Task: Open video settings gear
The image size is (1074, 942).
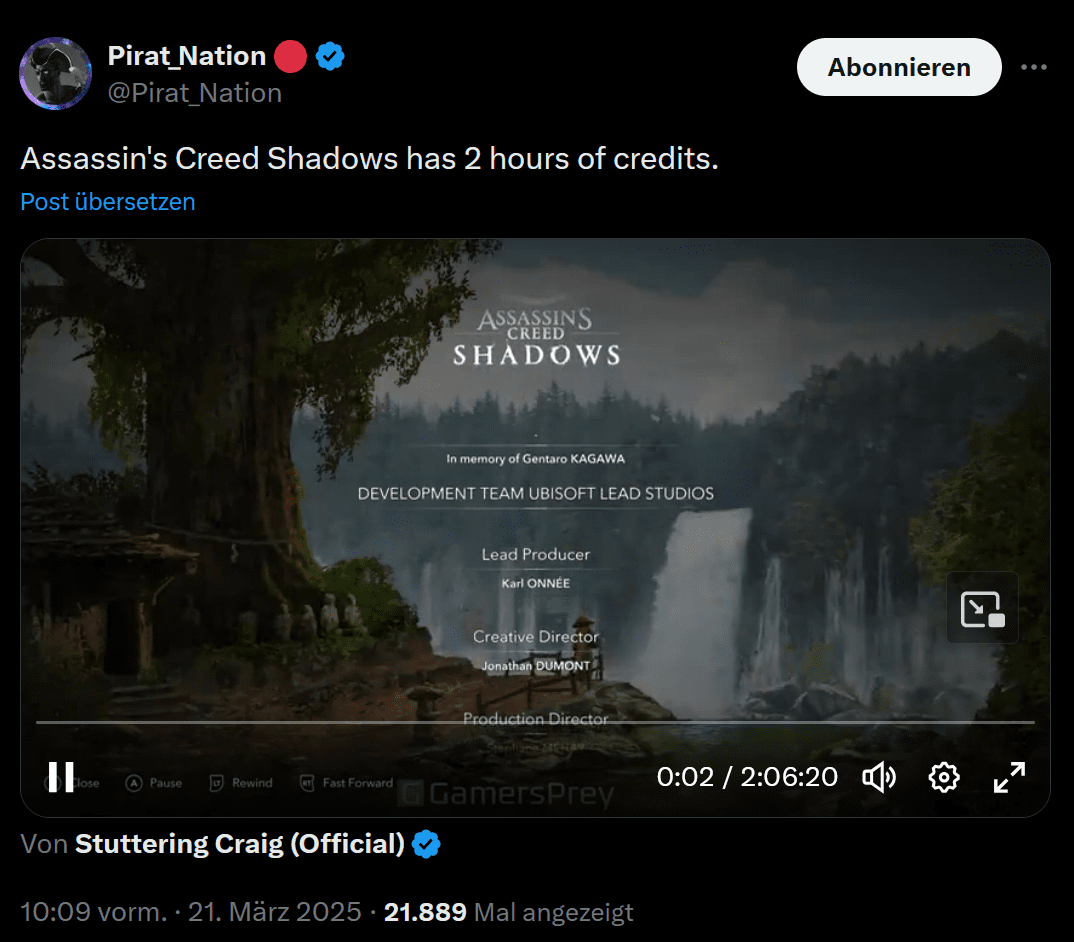Action: [x=944, y=777]
